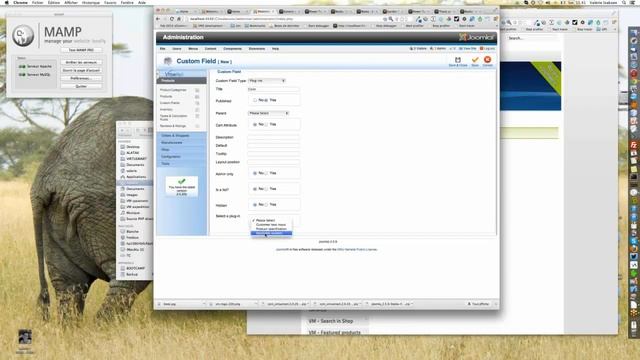Select Is a list Yes radio button
Viewport: 640px width, 360px height.
click(267, 189)
